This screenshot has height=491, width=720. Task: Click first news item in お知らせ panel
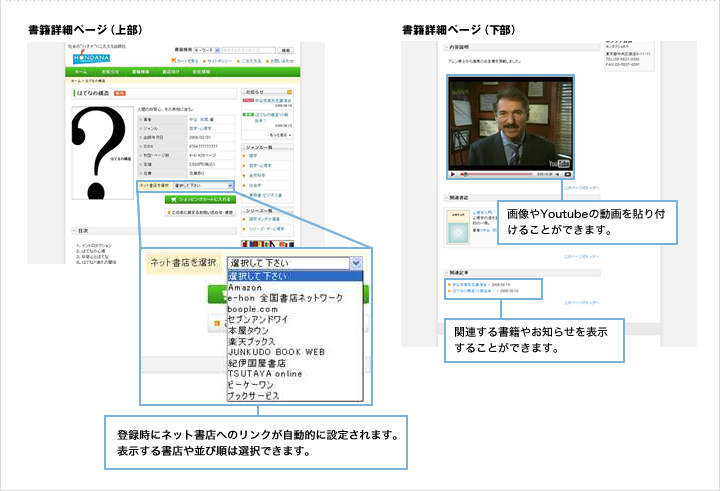click(273, 100)
